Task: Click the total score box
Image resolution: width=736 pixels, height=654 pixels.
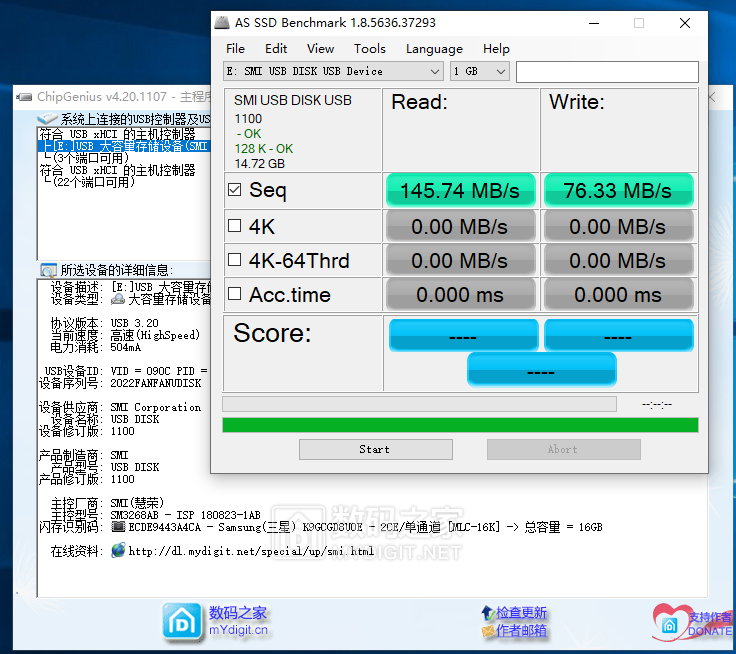Action: (541, 369)
